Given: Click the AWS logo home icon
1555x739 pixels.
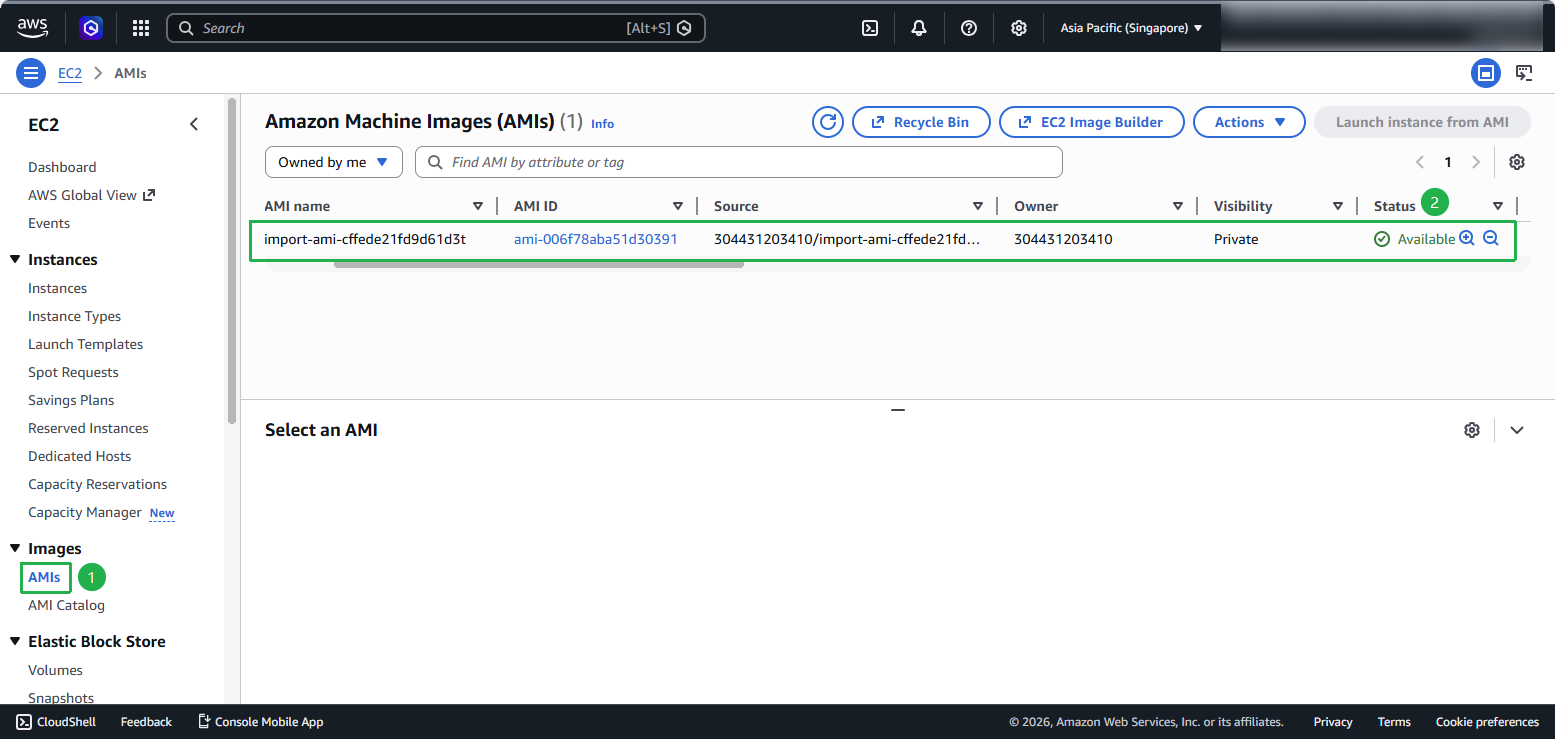Looking at the screenshot, I should click(x=33, y=28).
